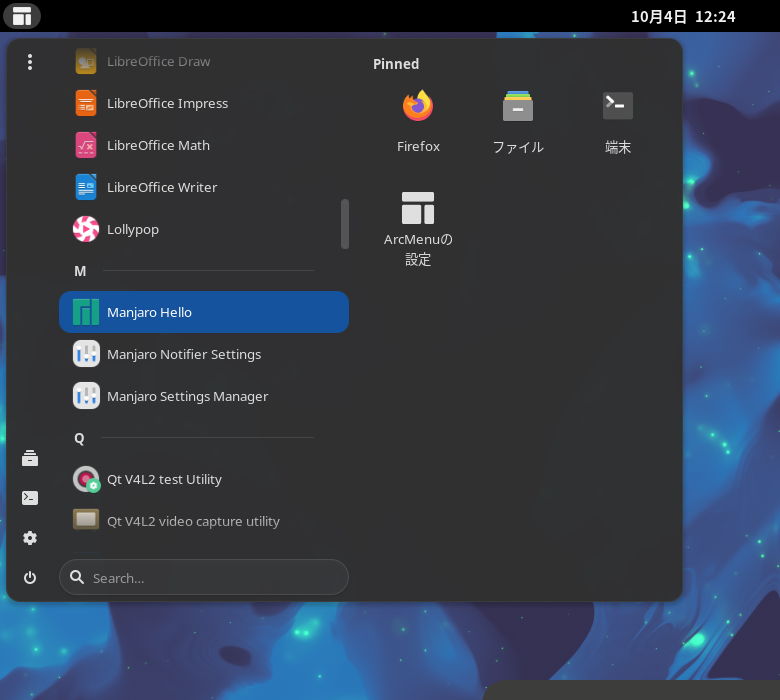Select the LibreOffice Math text label
The image size is (780, 700).
(x=158, y=146)
